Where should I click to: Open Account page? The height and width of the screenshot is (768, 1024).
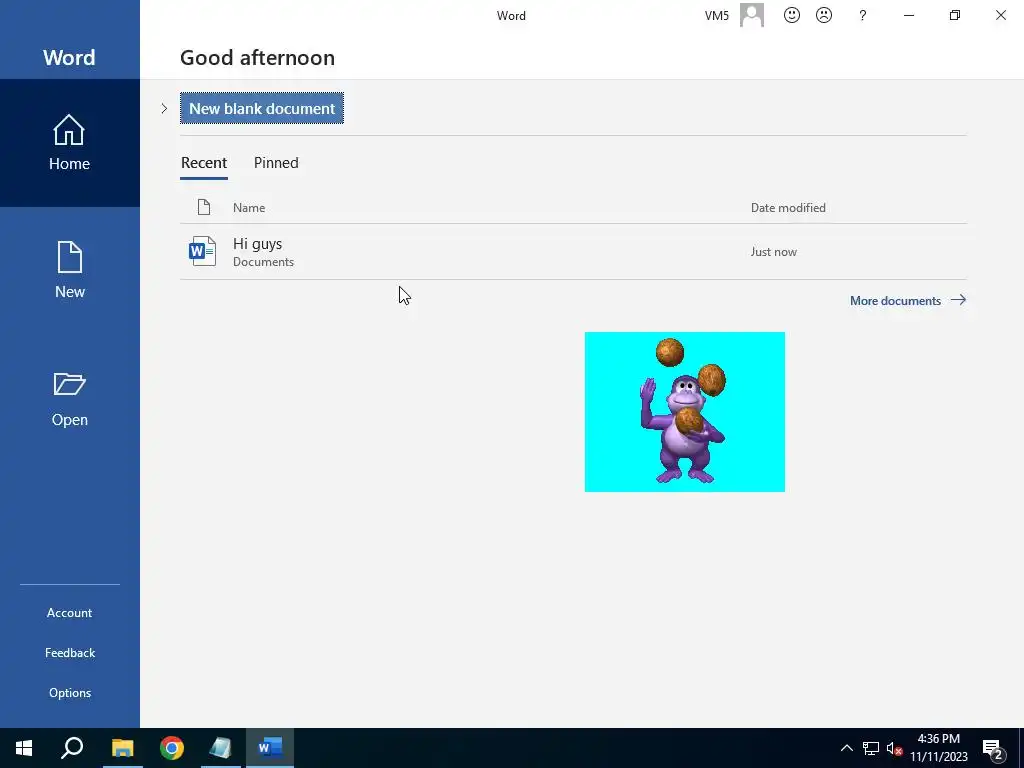tap(69, 613)
